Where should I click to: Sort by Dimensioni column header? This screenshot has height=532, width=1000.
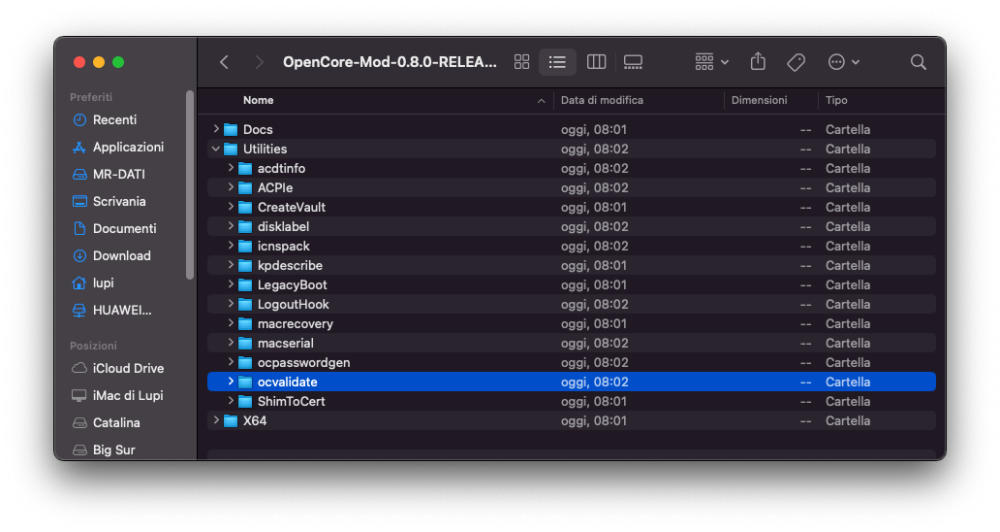pyautogui.click(x=759, y=100)
